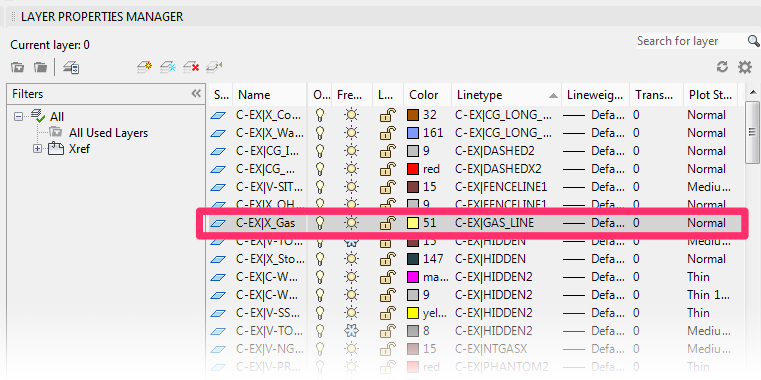Select the Xref filter

tap(79, 149)
